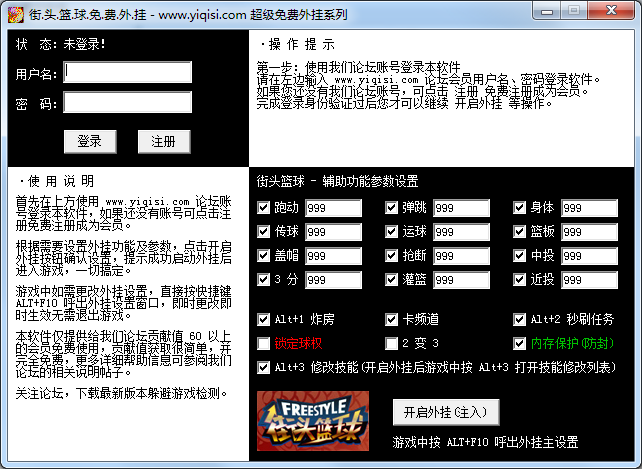This screenshot has width=642, height=469.
Task: Toggle the 身体 checkbox
Action: tap(520, 208)
